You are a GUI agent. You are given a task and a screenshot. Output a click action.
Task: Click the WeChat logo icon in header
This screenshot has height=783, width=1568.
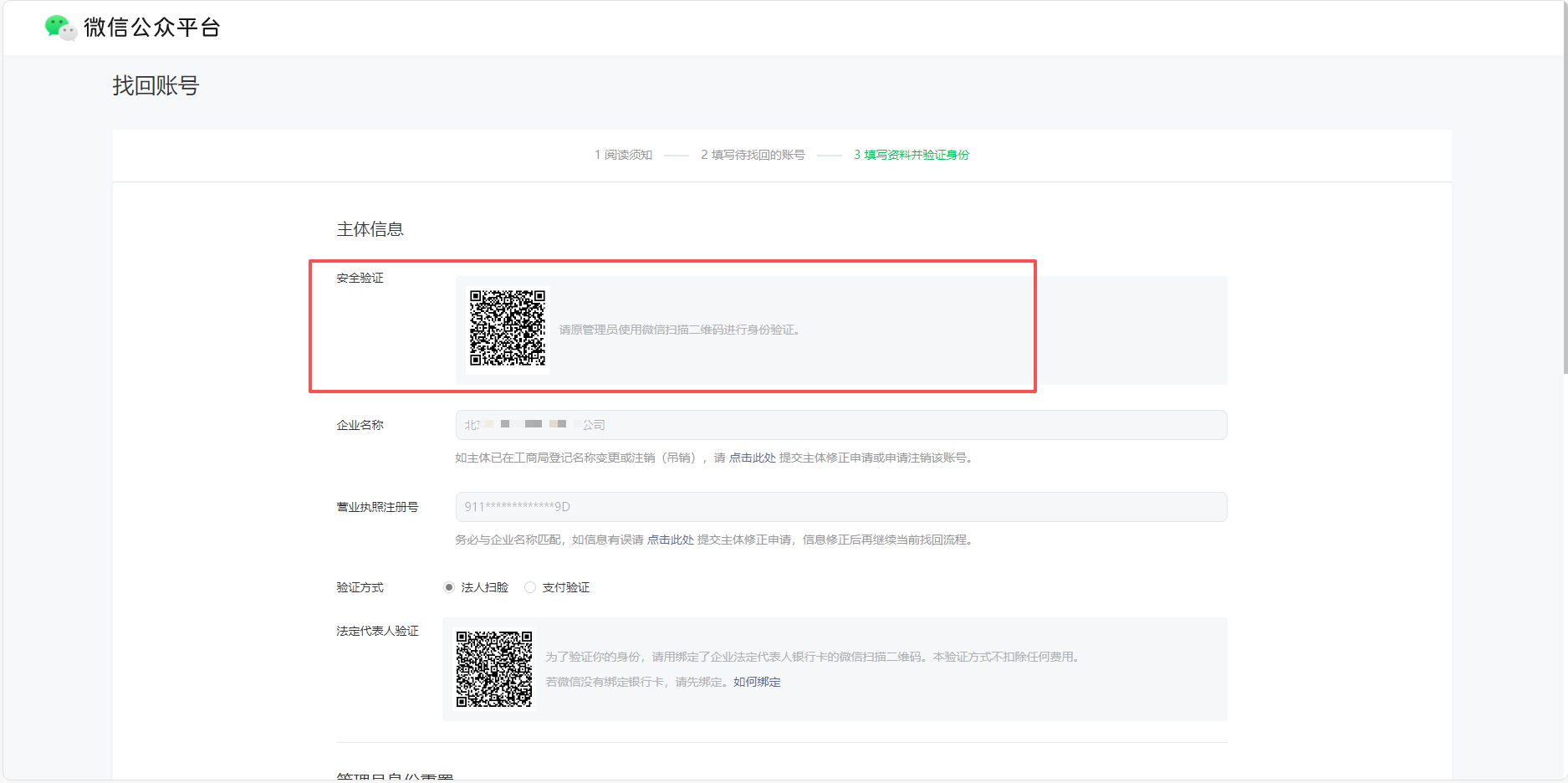tap(61, 28)
